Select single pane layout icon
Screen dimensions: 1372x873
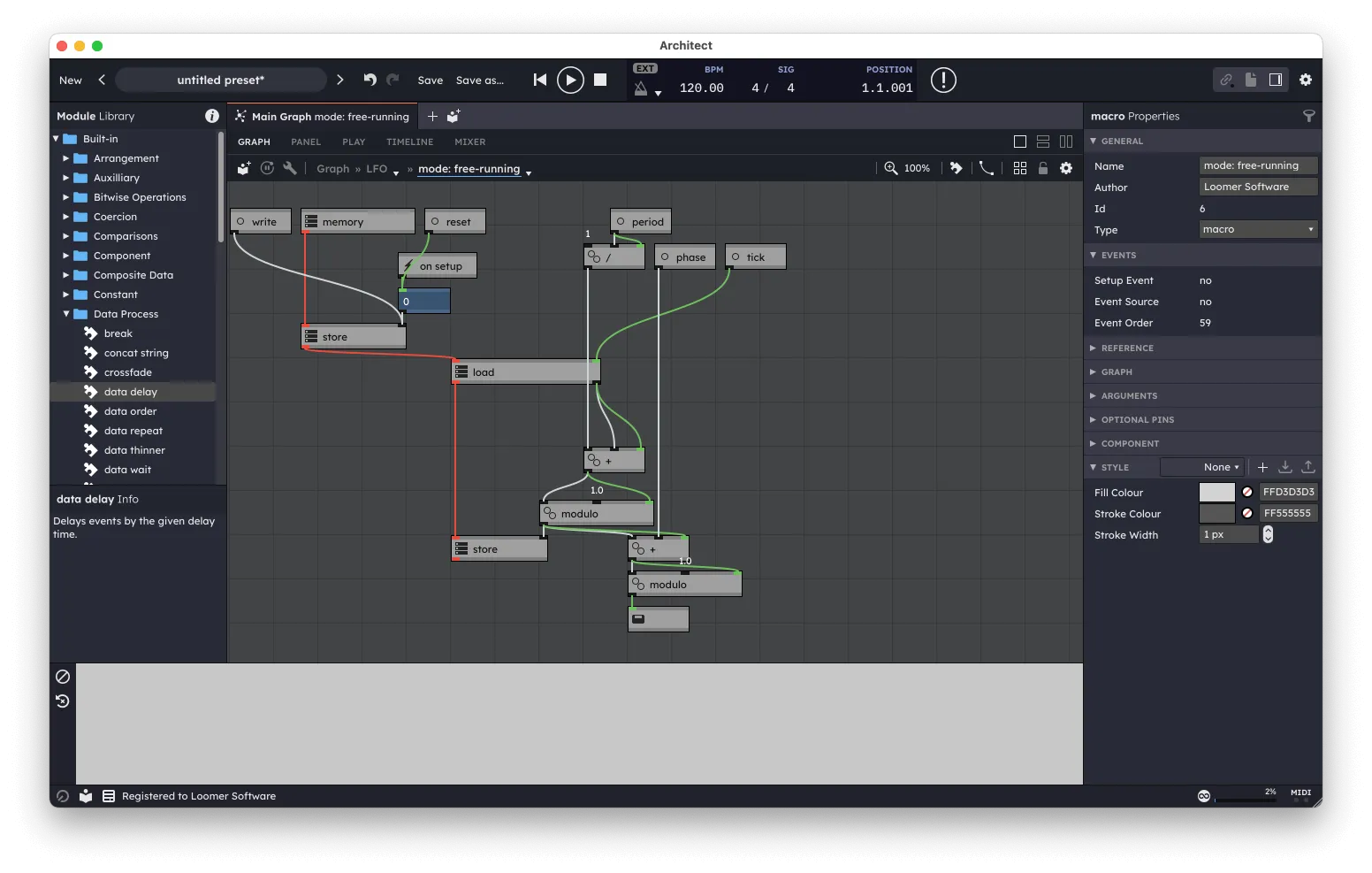click(1020, 142)
